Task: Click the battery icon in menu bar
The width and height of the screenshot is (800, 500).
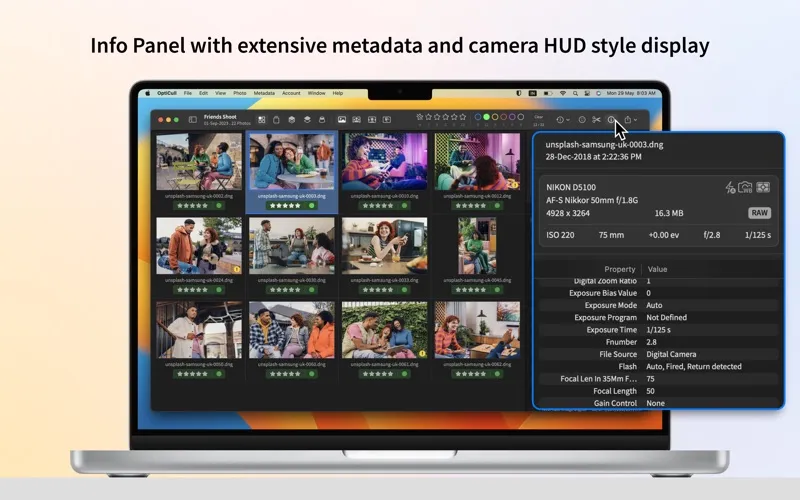Action: click(548, 93)
